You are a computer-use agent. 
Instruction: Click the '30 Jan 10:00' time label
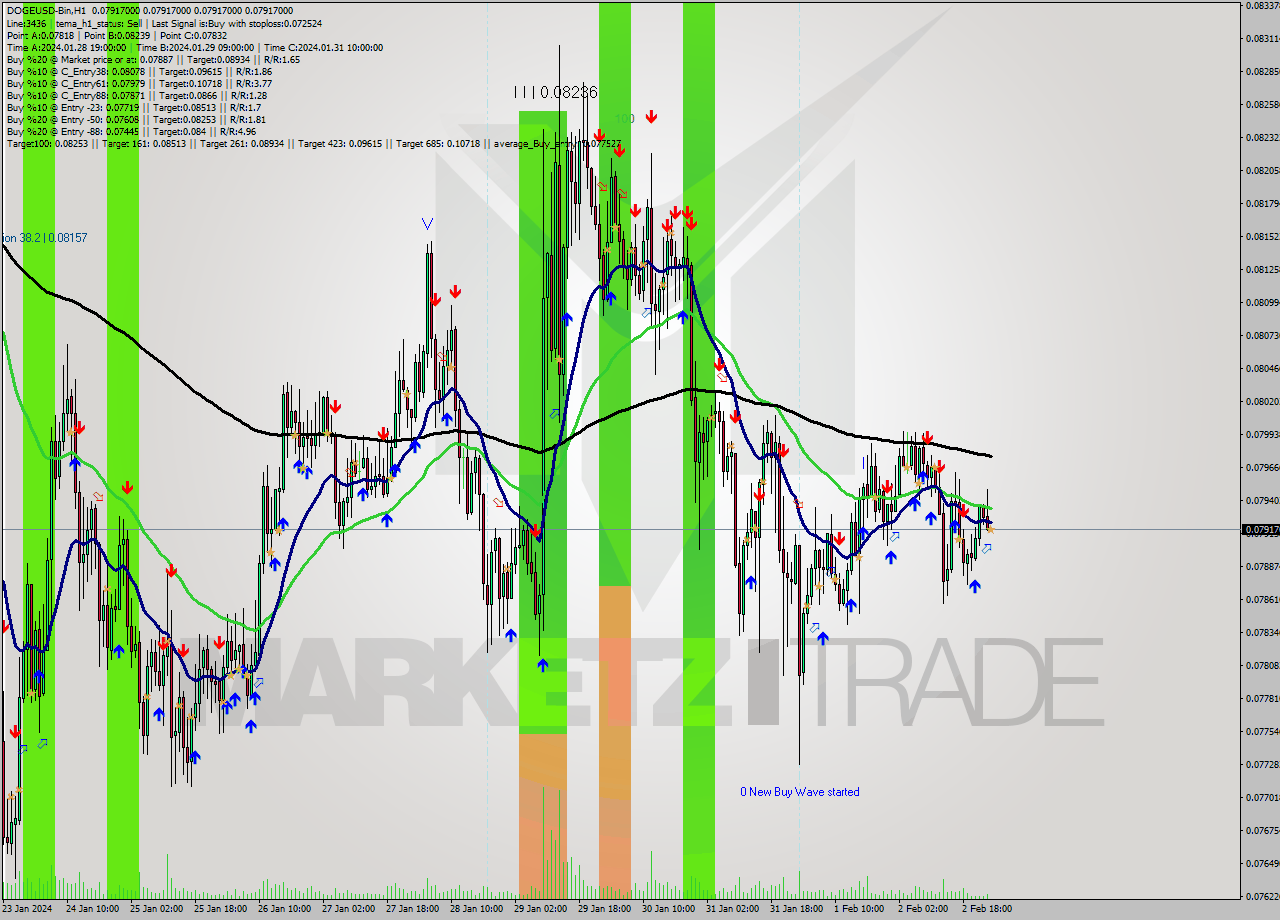pyautogui.click(x=668, y=909)
